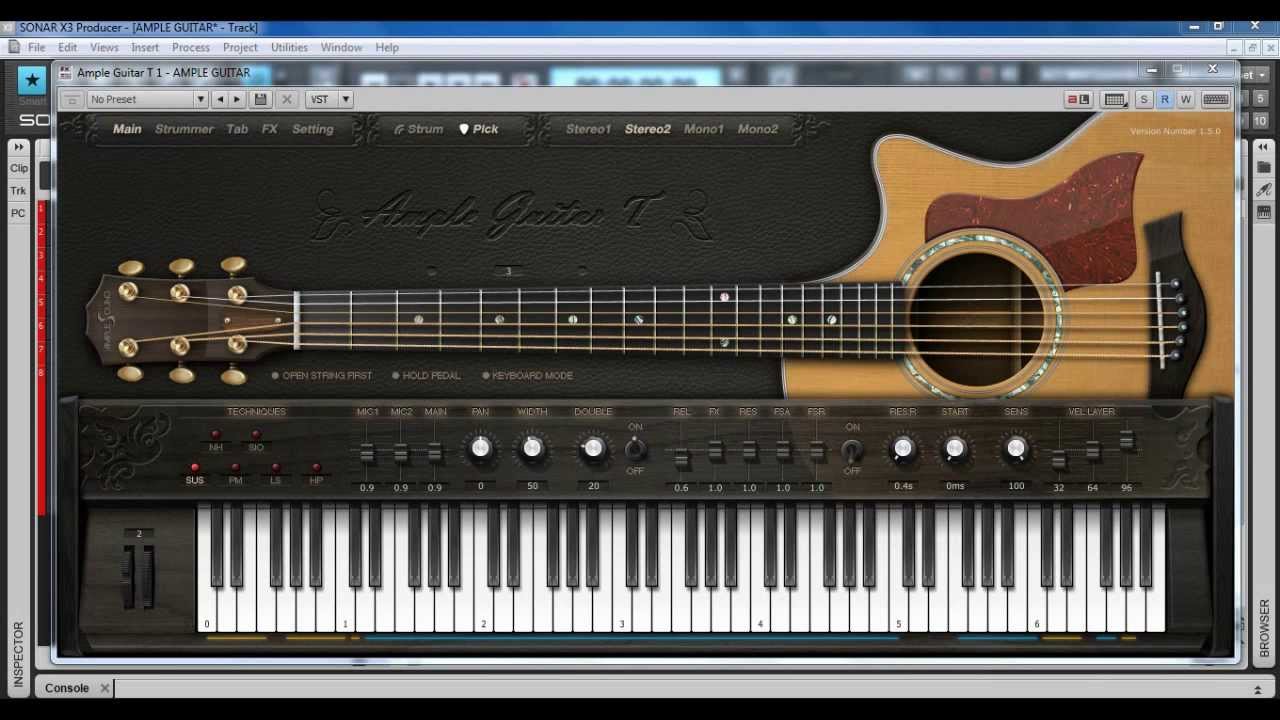Open the Help menu
The width and height of the screenshot is (1280, 720).
[387, 47]
